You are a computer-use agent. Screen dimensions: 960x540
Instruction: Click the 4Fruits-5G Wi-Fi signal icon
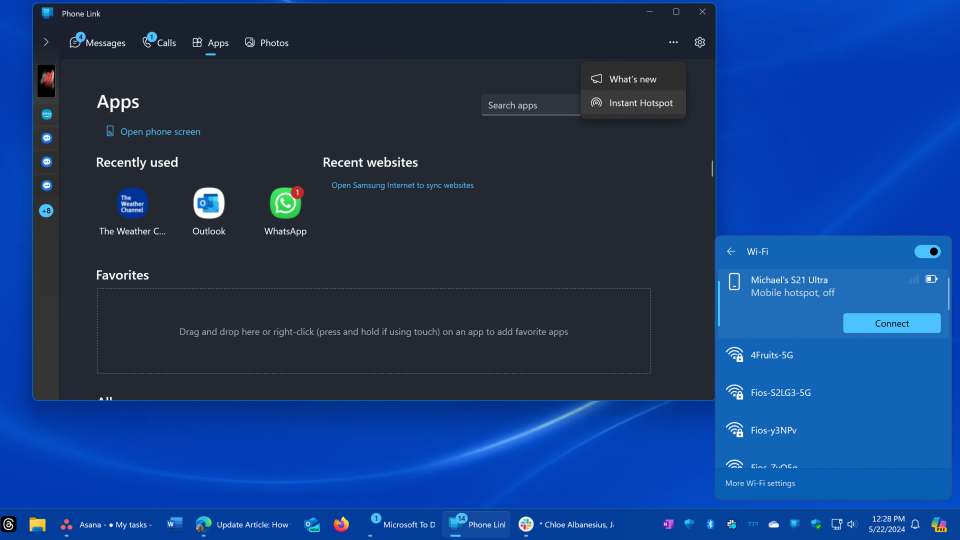pos(735,355)
